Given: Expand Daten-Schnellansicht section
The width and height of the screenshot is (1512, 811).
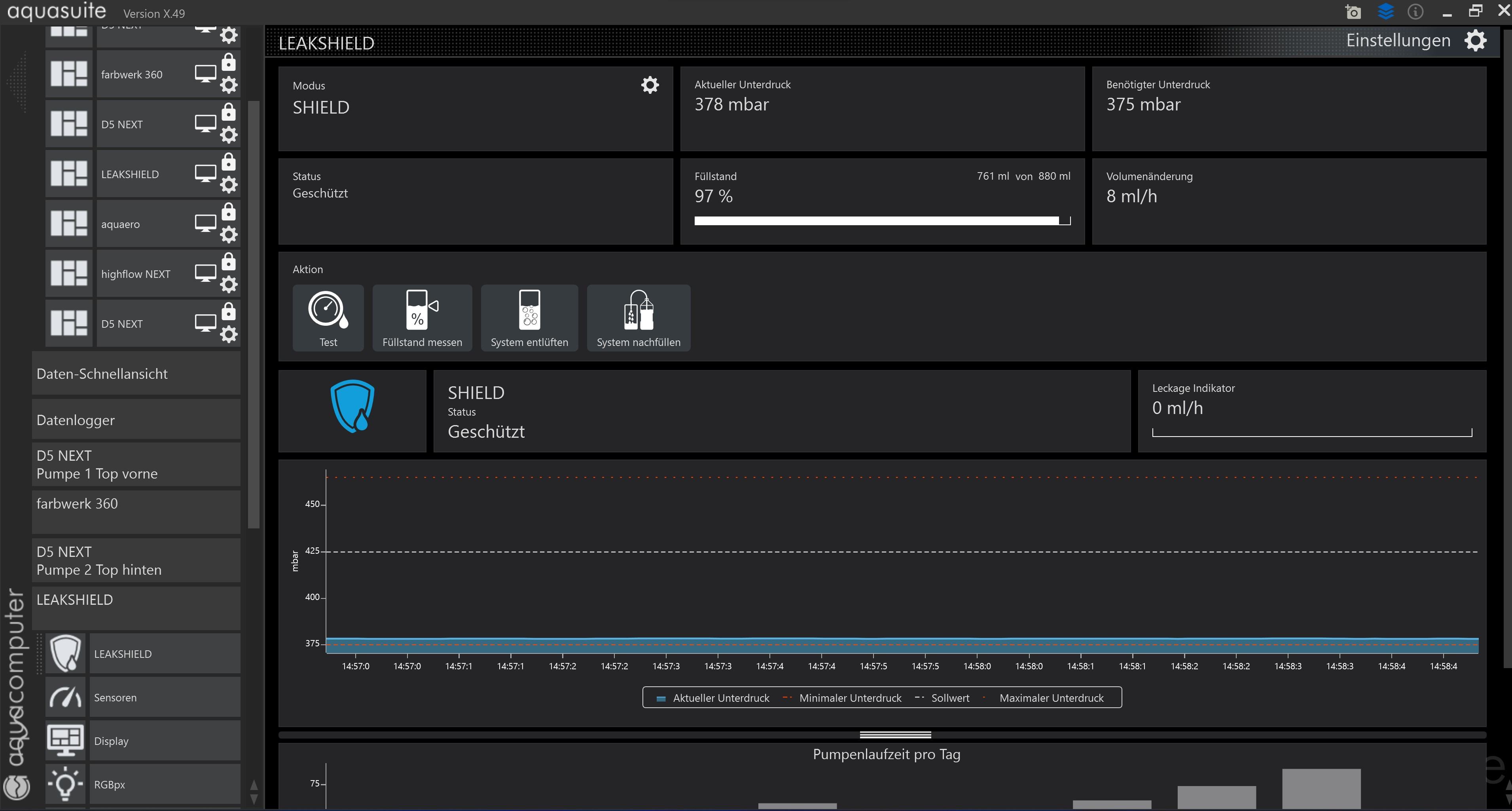Looking at the screenshot, I should (x=136, y=374).
